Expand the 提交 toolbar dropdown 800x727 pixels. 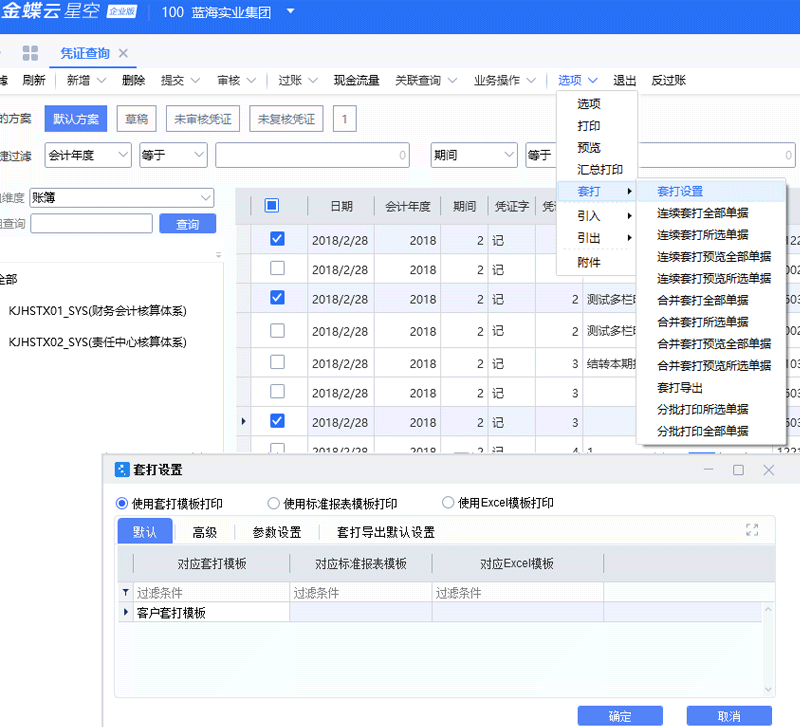point(195,81)
